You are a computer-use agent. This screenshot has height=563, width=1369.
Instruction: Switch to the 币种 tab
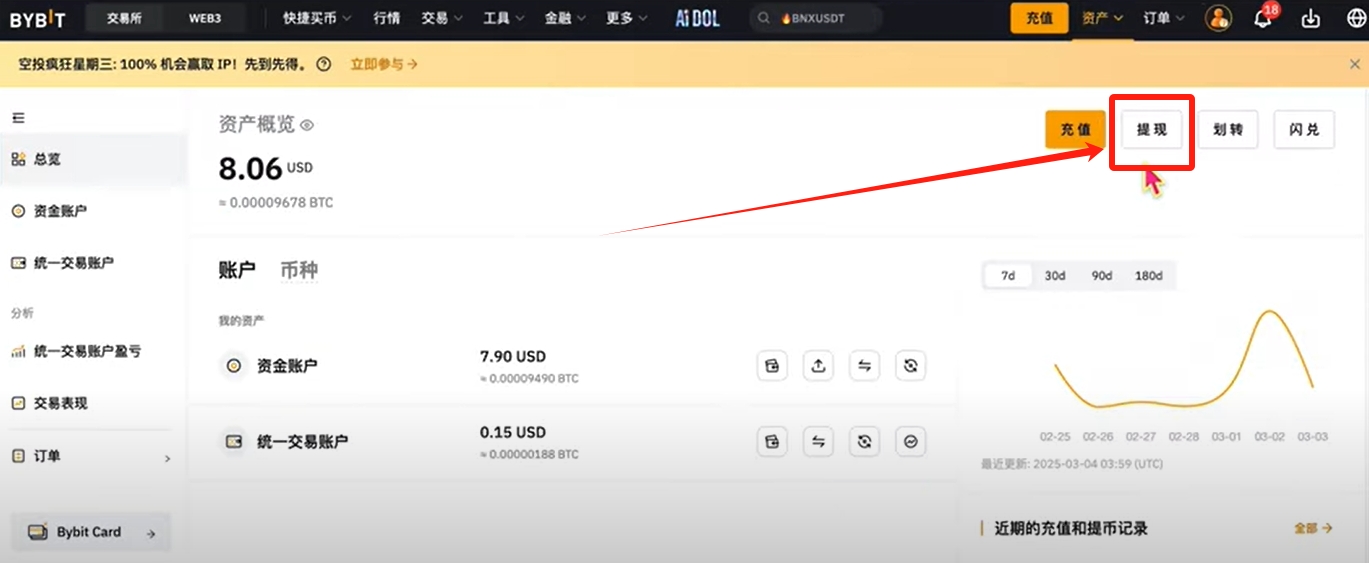299,270
